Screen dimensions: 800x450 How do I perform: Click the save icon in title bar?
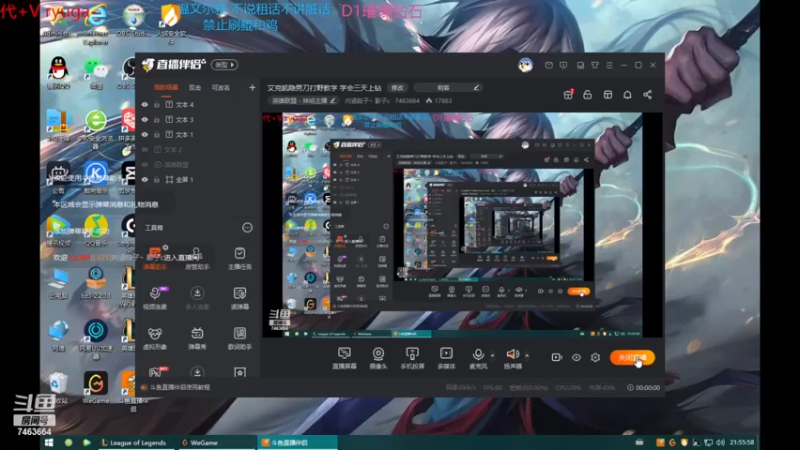580,65
